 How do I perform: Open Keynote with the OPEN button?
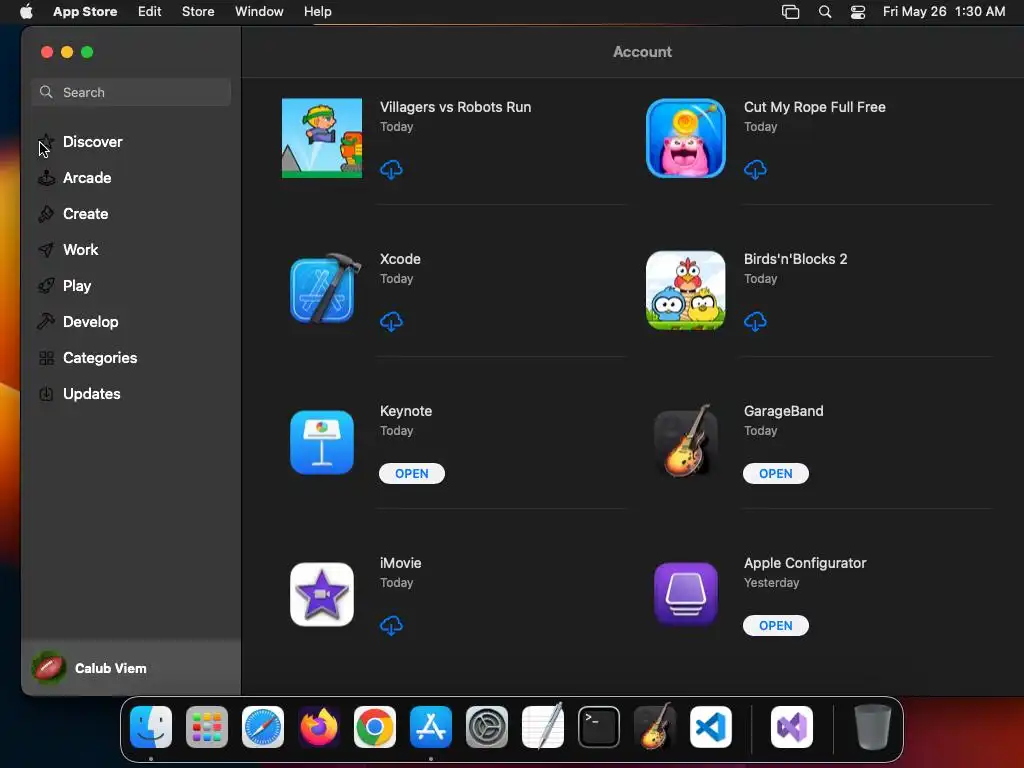pos(411,473)
